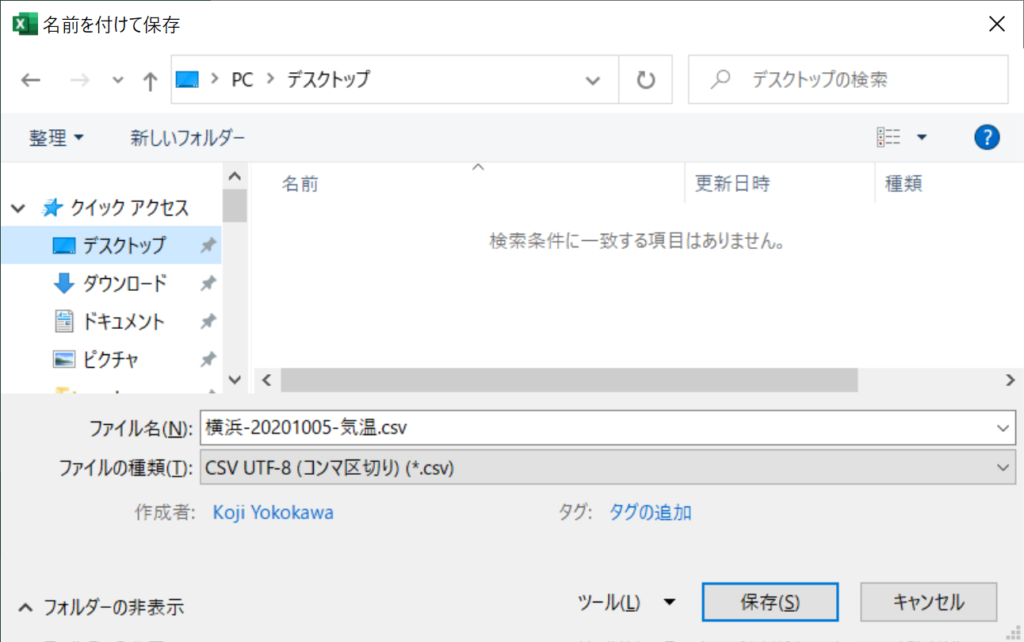Select ピクチャ in the navigation pane

click(110, 360)
